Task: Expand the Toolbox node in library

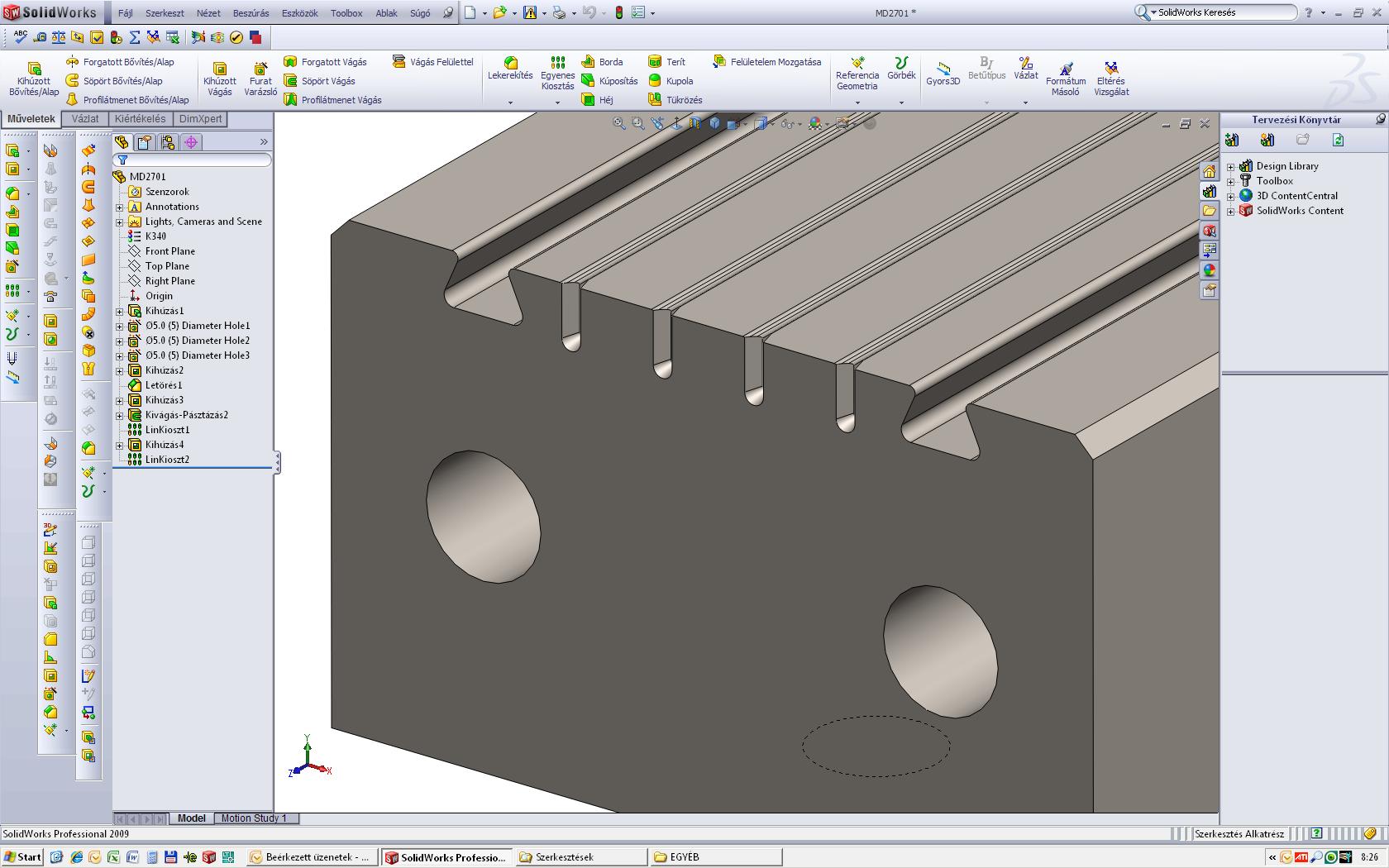Action: (1230, 181)
